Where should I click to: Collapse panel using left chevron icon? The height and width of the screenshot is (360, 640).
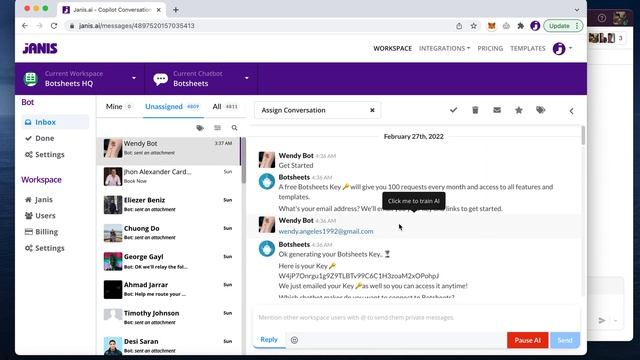pos(571,111)
